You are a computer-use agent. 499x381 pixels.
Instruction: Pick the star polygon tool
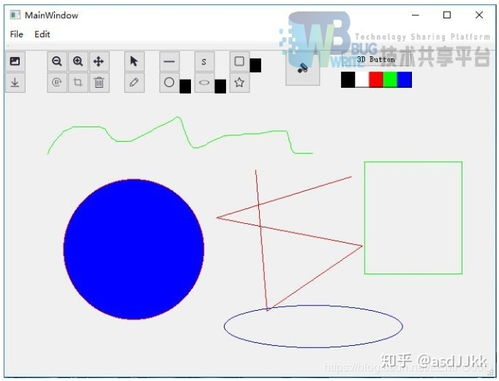[239, 82]
